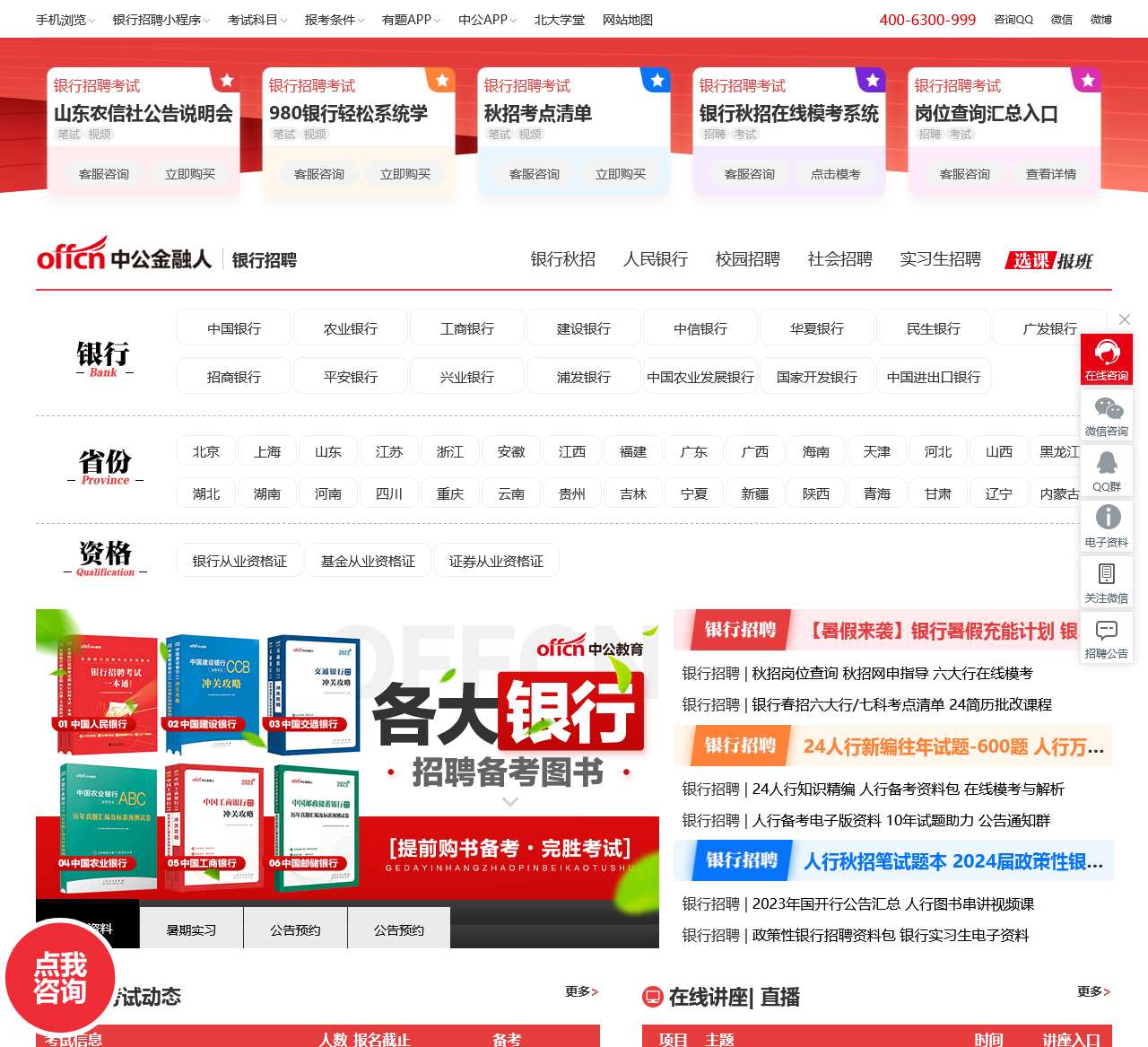Expand the 报考条件 dropdown menu
1148x1047 pixels.
point(330,19)
